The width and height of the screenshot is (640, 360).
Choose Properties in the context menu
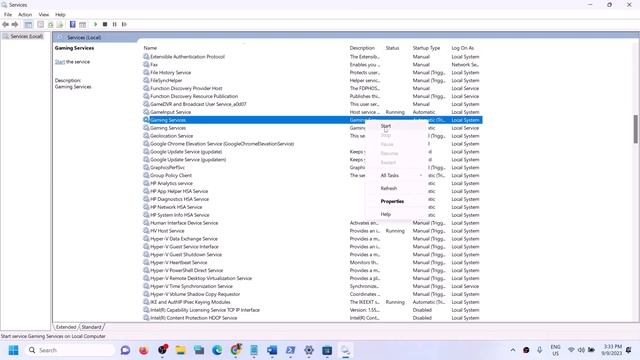(392, 202)
